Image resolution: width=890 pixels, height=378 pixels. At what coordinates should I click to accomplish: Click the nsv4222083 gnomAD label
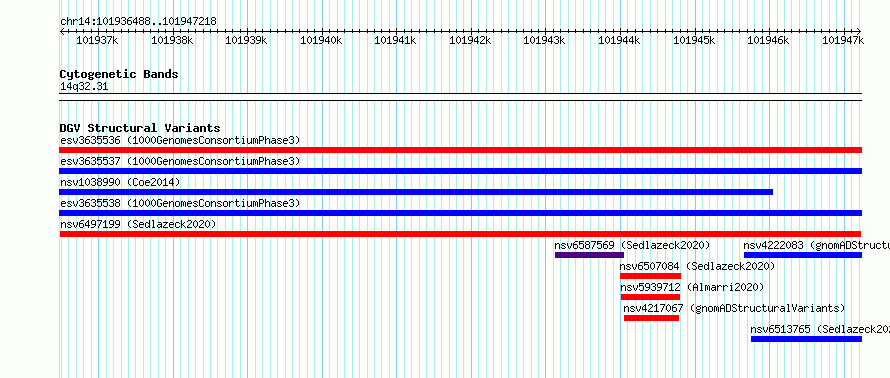816,245
